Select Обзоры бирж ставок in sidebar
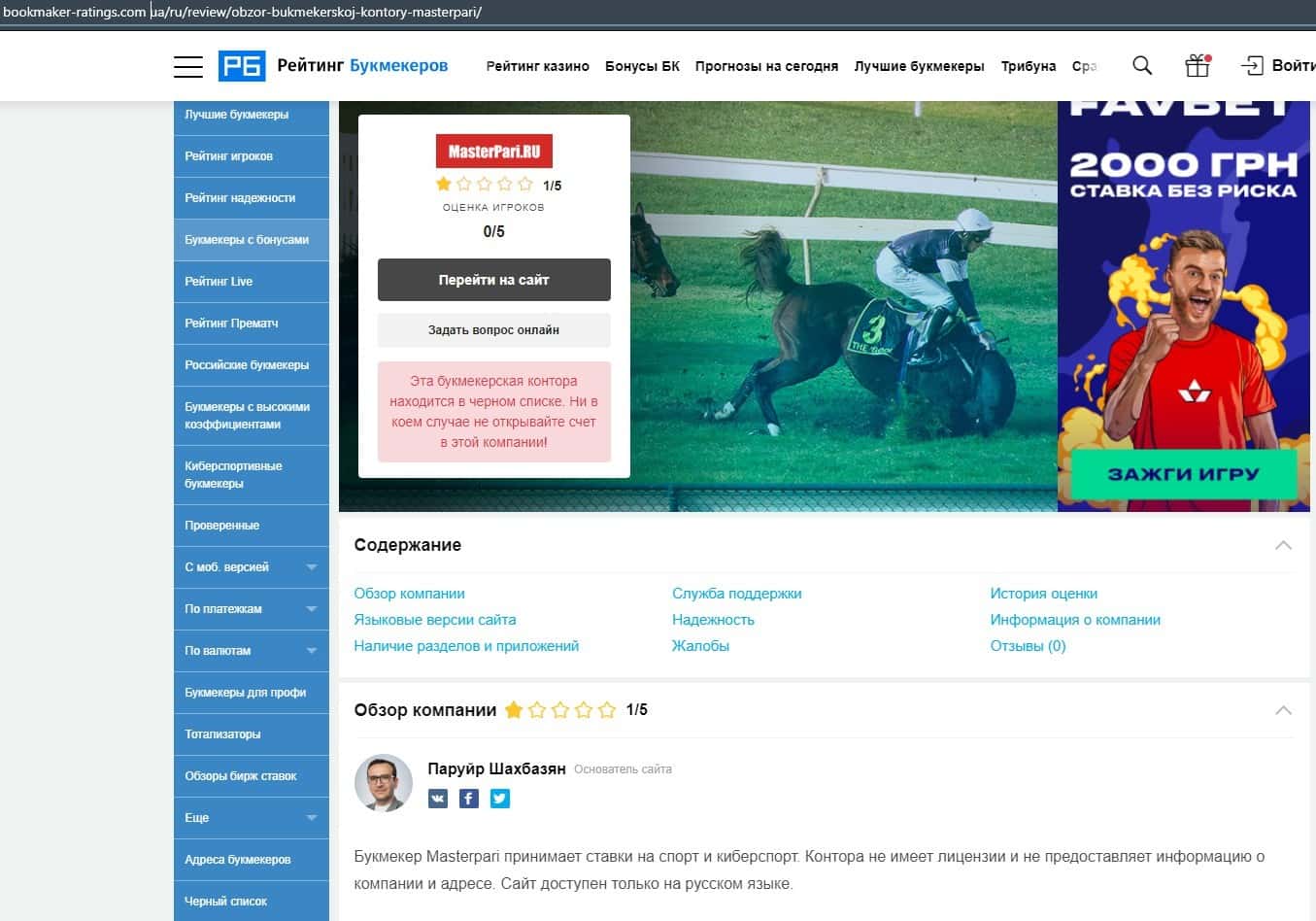 pos(252,776)
